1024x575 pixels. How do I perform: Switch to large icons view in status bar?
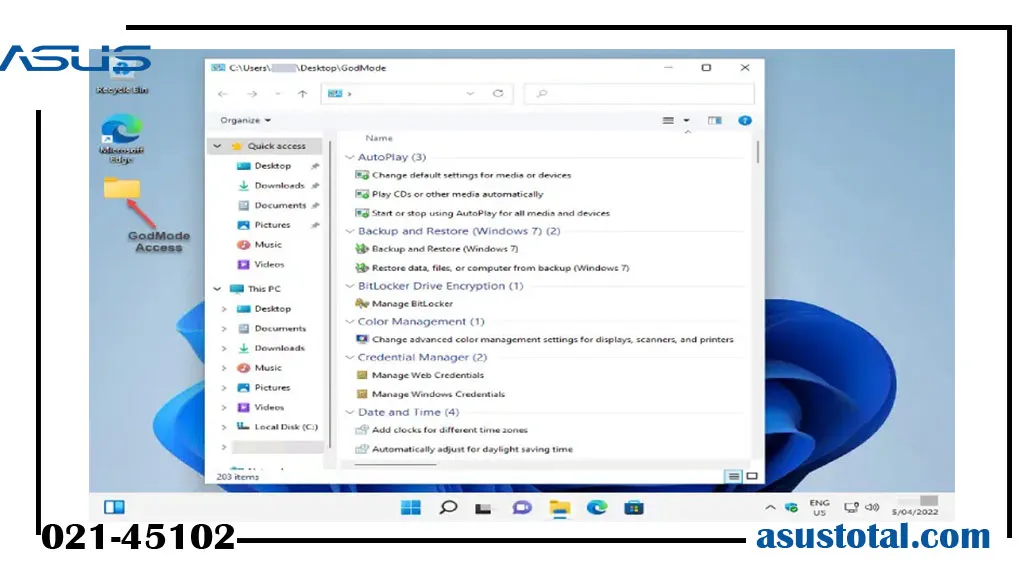pos(752,476)
